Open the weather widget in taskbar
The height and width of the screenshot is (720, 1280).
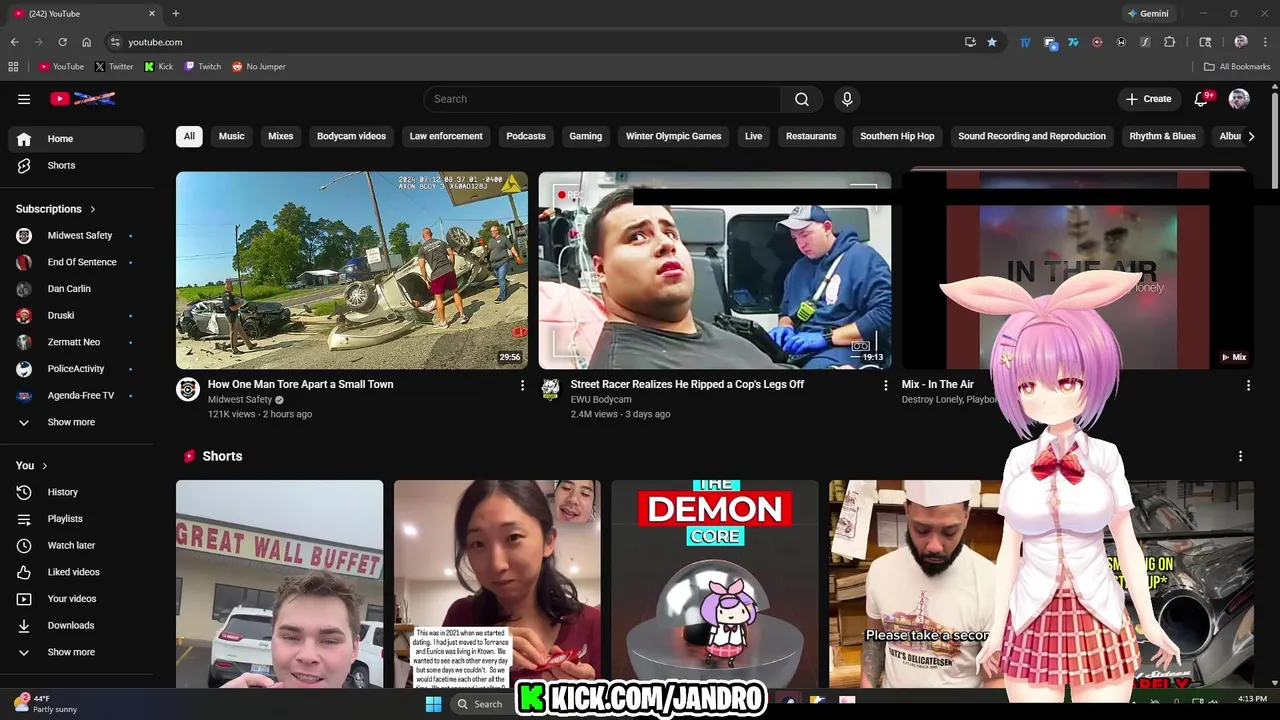(x=45, y=704)
